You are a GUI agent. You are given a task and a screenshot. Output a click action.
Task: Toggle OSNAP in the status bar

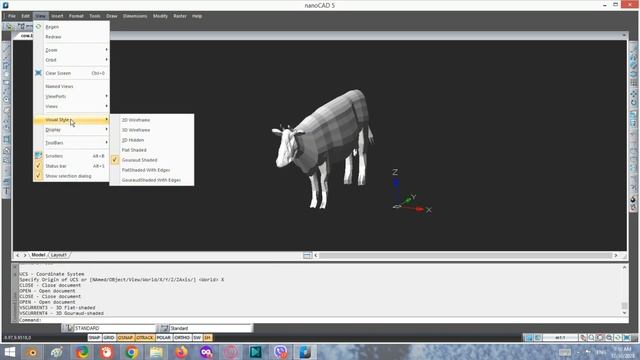point(125,338)
